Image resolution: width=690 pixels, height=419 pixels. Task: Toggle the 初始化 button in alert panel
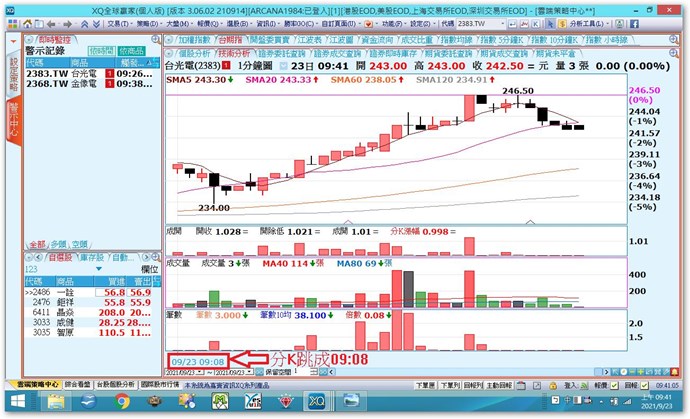coord(100,50)
